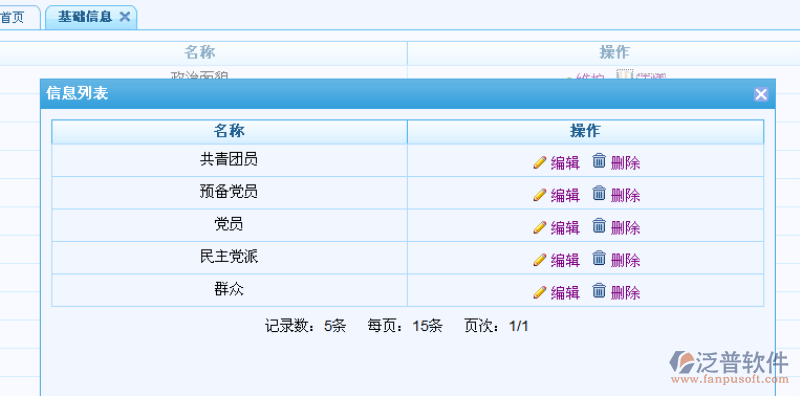Edit 预备党员 via 编辑 link
The image size is (800, 396).
pos(565,195)
